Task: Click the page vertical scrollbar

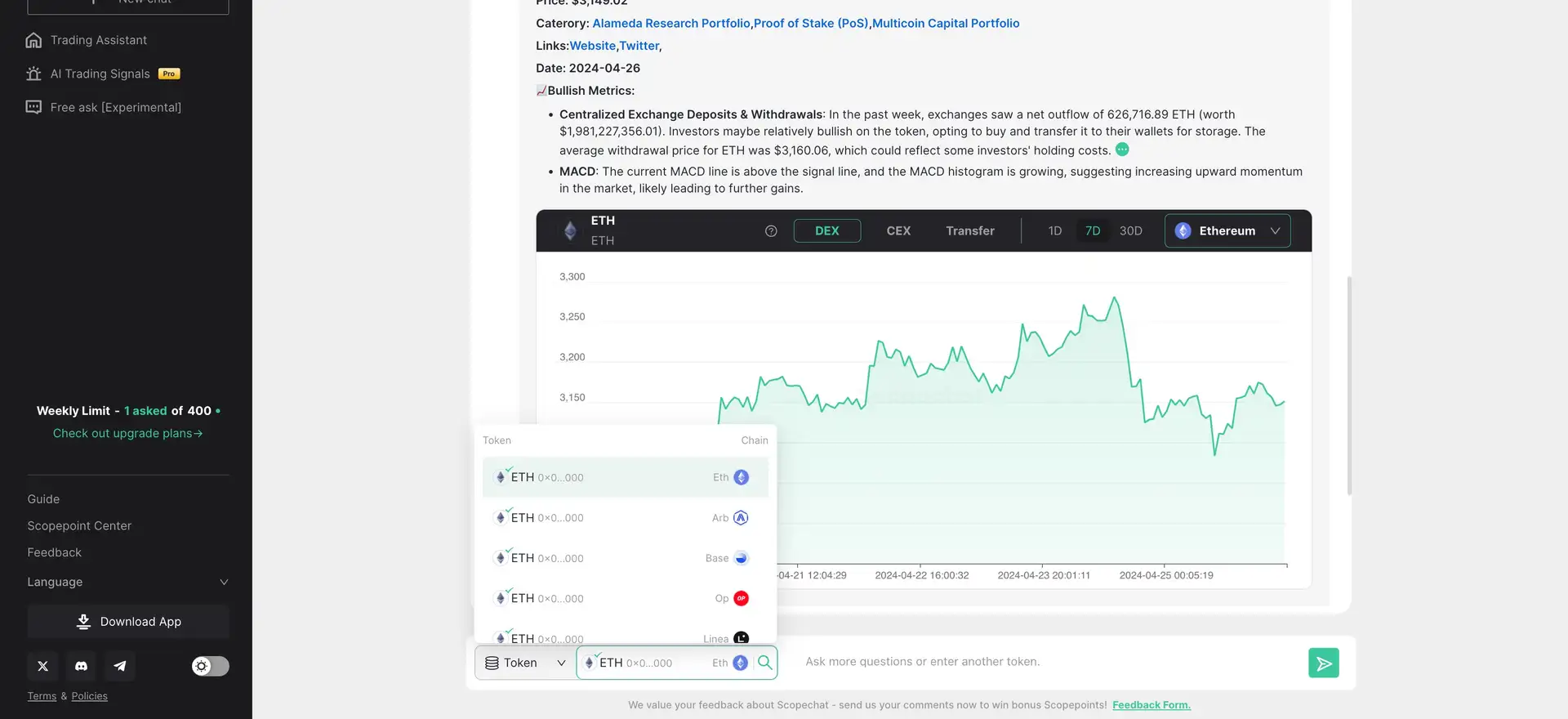Action: point(1349,386)
